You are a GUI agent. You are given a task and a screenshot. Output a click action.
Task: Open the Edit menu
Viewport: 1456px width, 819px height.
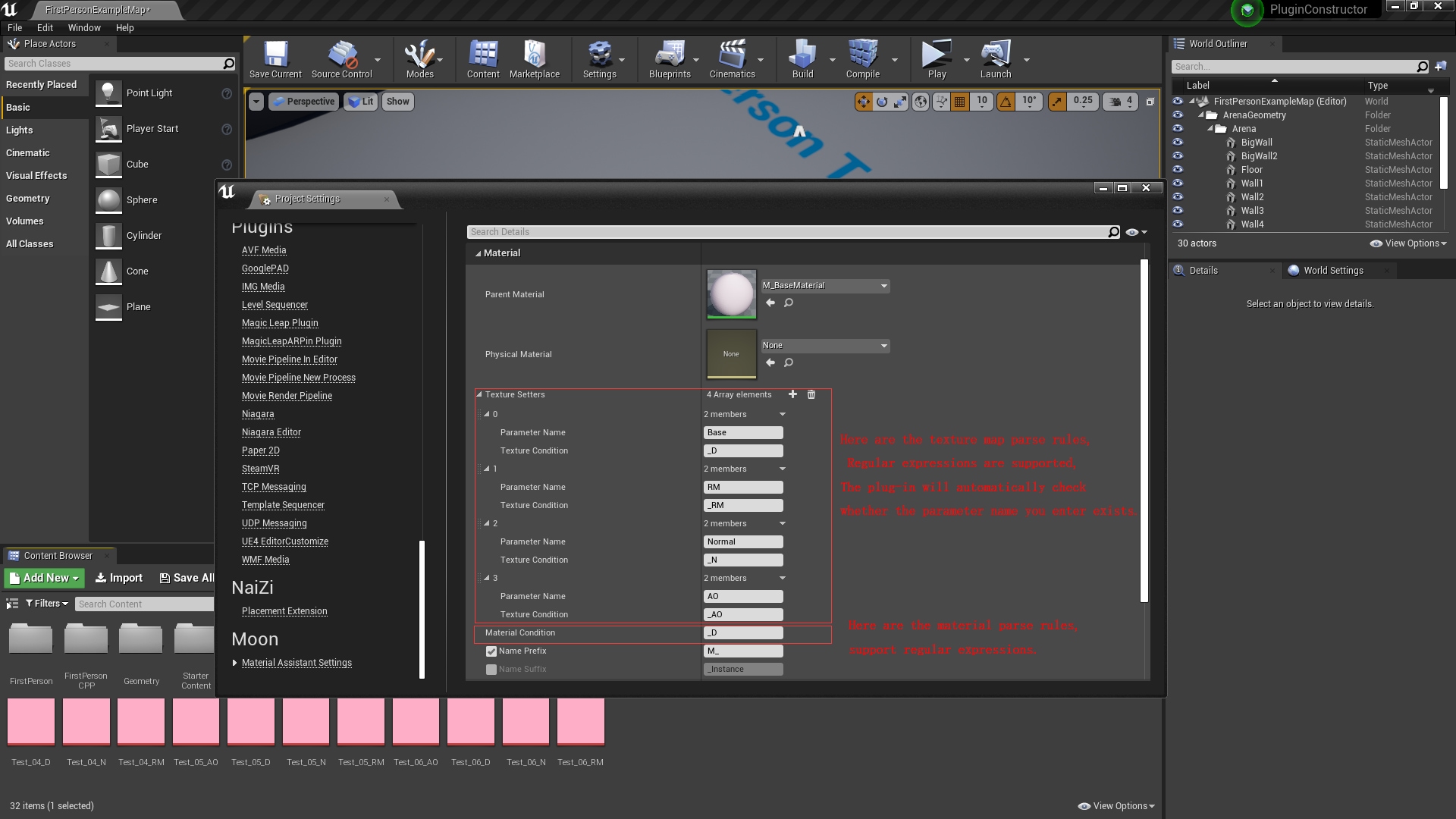pyautogui.click(x=45, y=27)
